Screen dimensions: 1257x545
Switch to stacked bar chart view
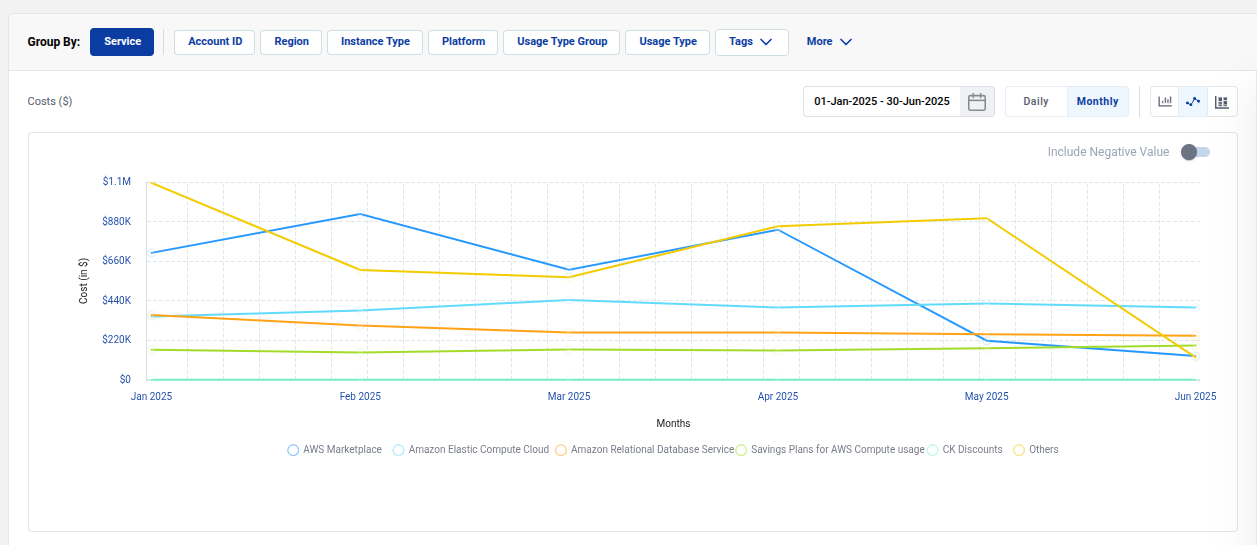[x=1221, y=102]
